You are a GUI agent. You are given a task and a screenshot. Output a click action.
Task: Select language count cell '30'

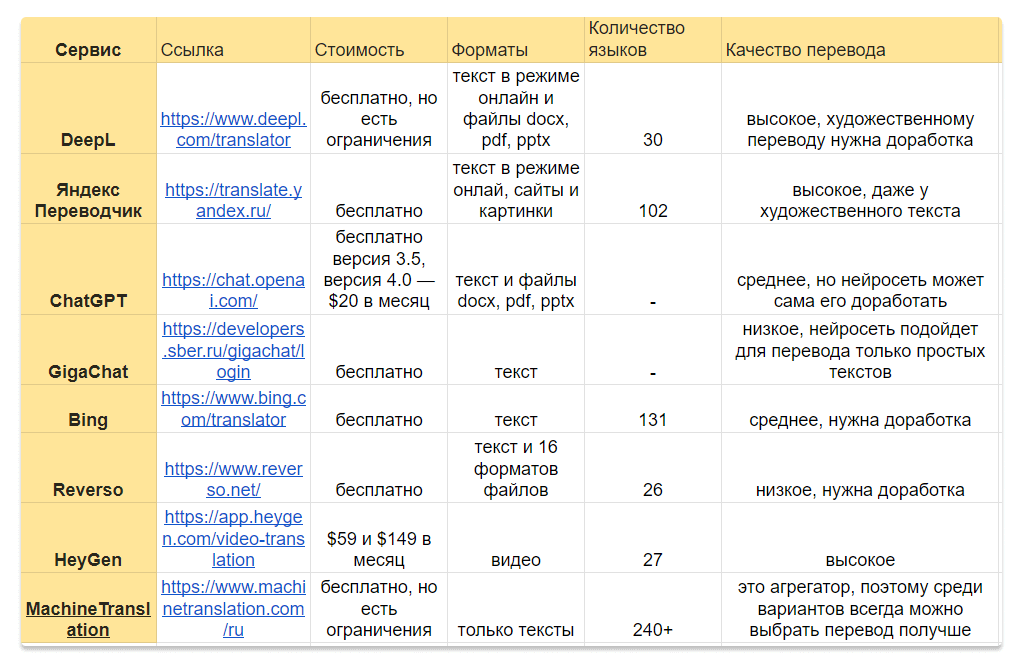tap(653, 108)
